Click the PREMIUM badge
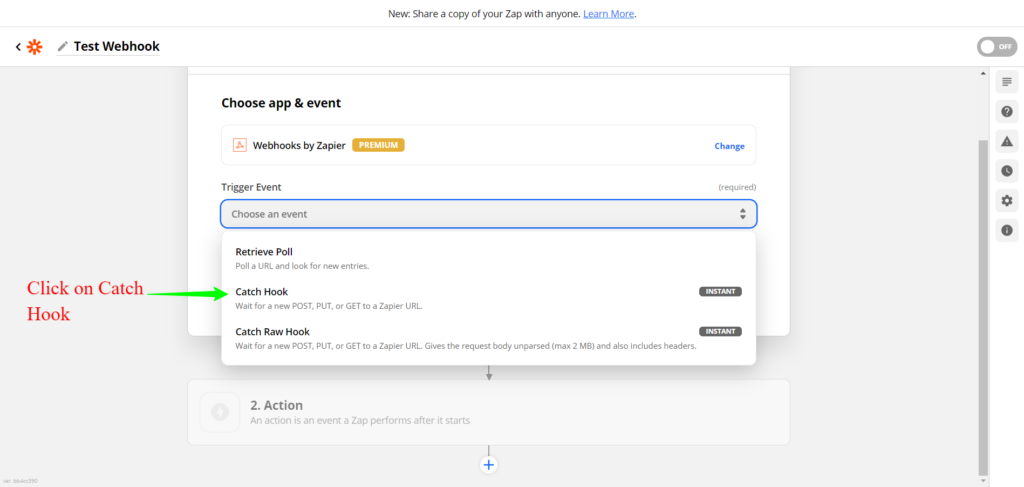The height and width of the screenshot is (487, 1024). [378, 145]
